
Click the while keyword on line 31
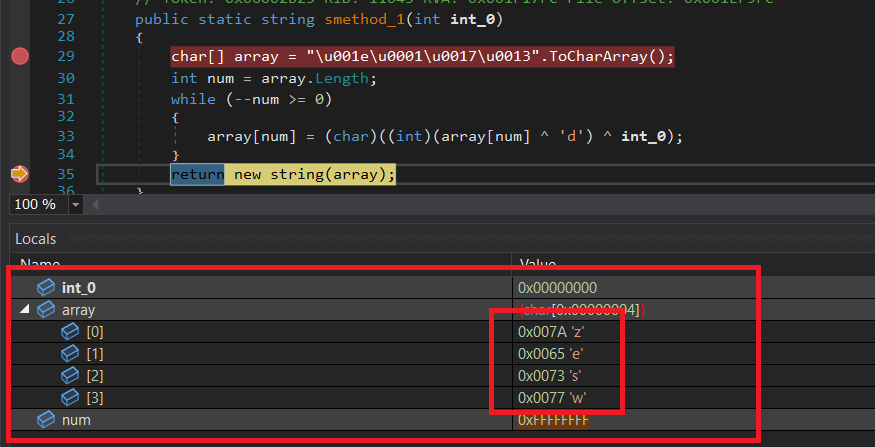point(193,99)
